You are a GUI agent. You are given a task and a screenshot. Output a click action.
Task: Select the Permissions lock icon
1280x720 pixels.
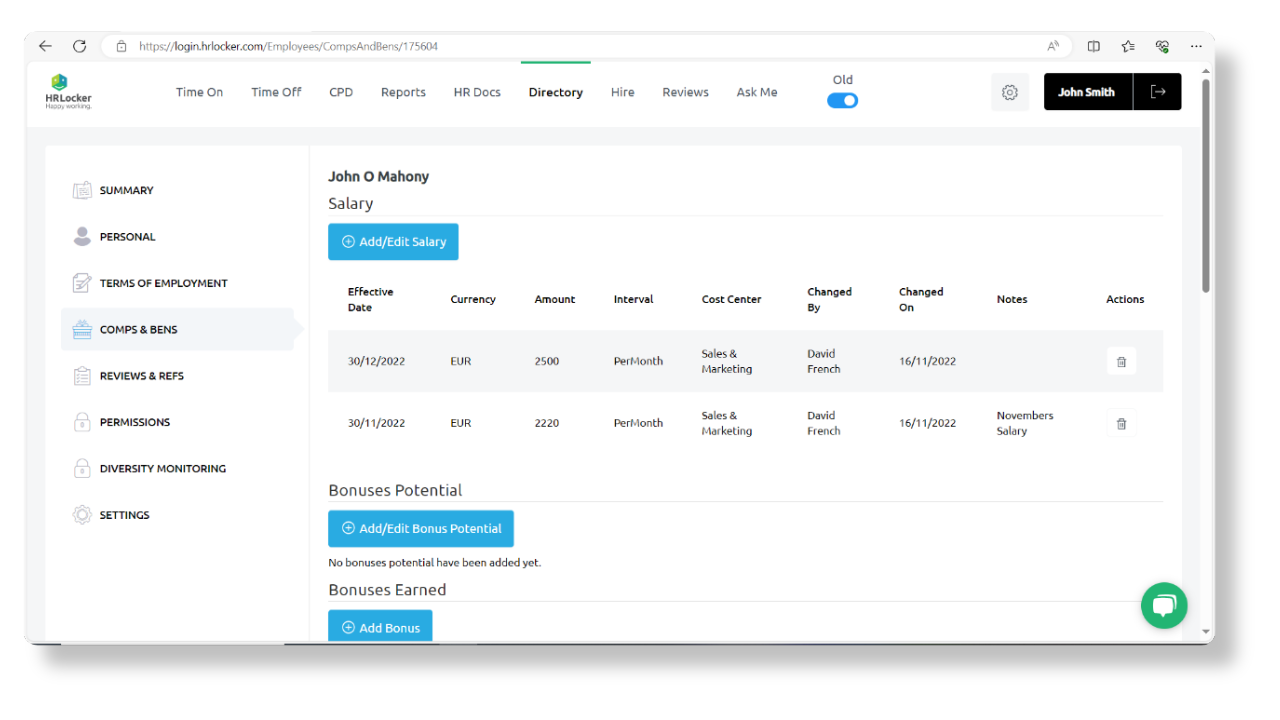82,421
